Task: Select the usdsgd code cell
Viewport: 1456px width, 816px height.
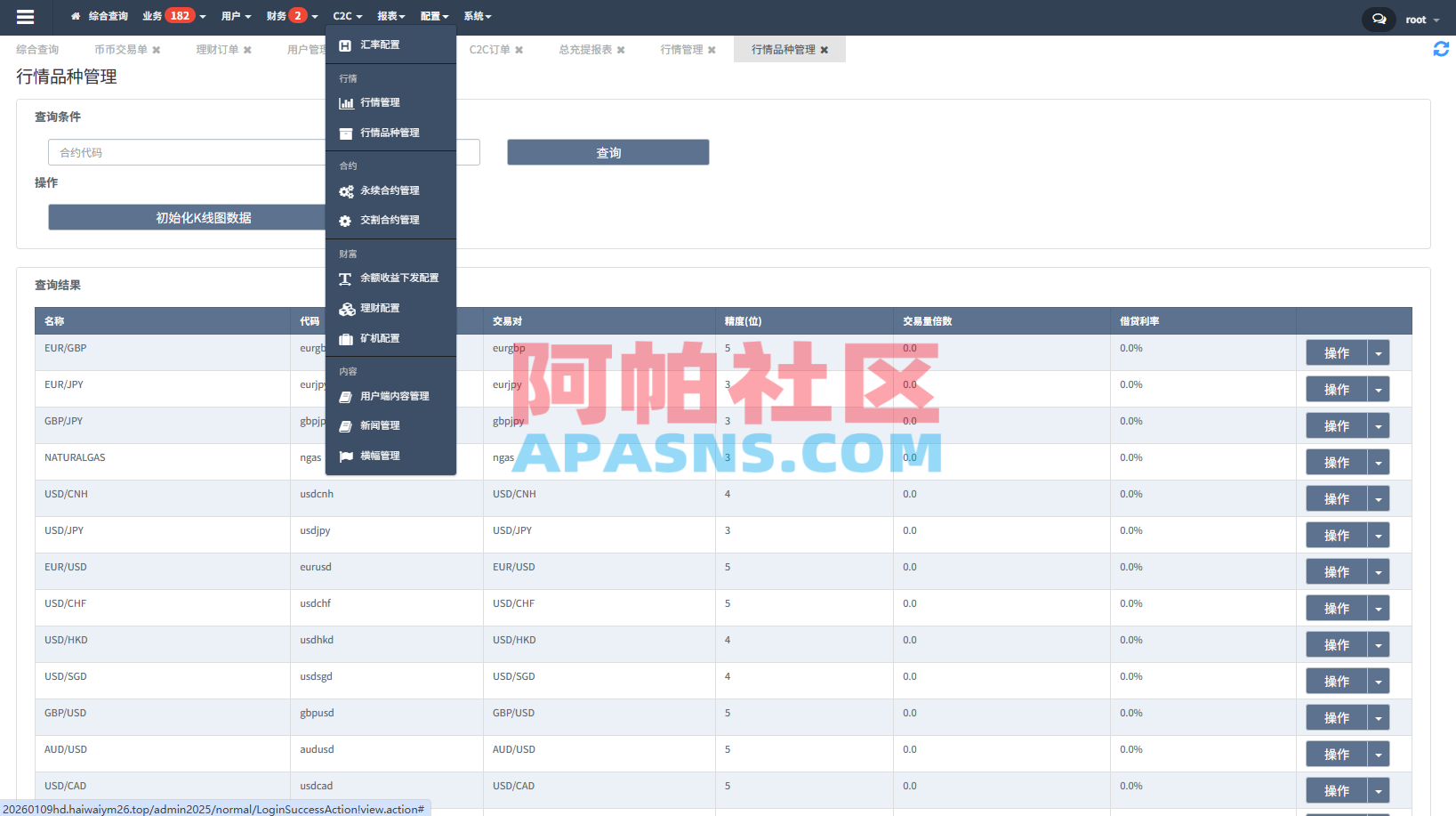Action: pyautogui.click(x=387, y=681)
